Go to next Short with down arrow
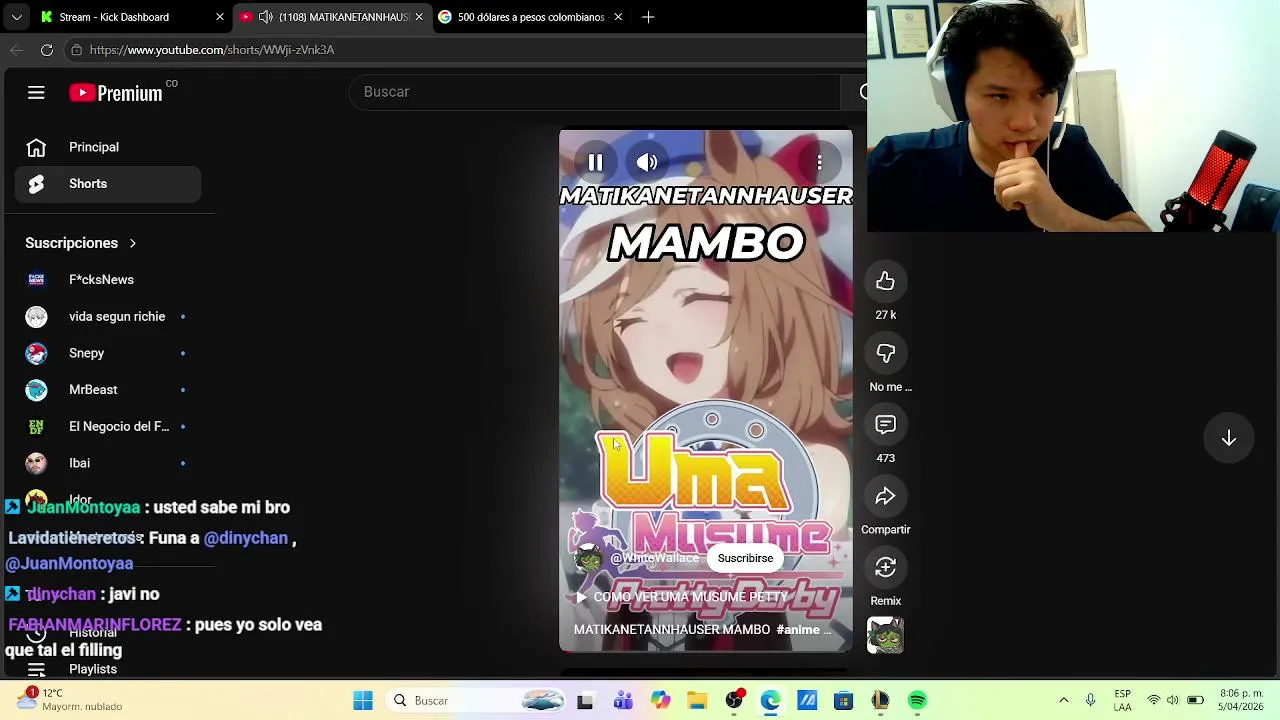Image resolution: width=1280 pixels, height=720 pixels. click(1229, 438)
